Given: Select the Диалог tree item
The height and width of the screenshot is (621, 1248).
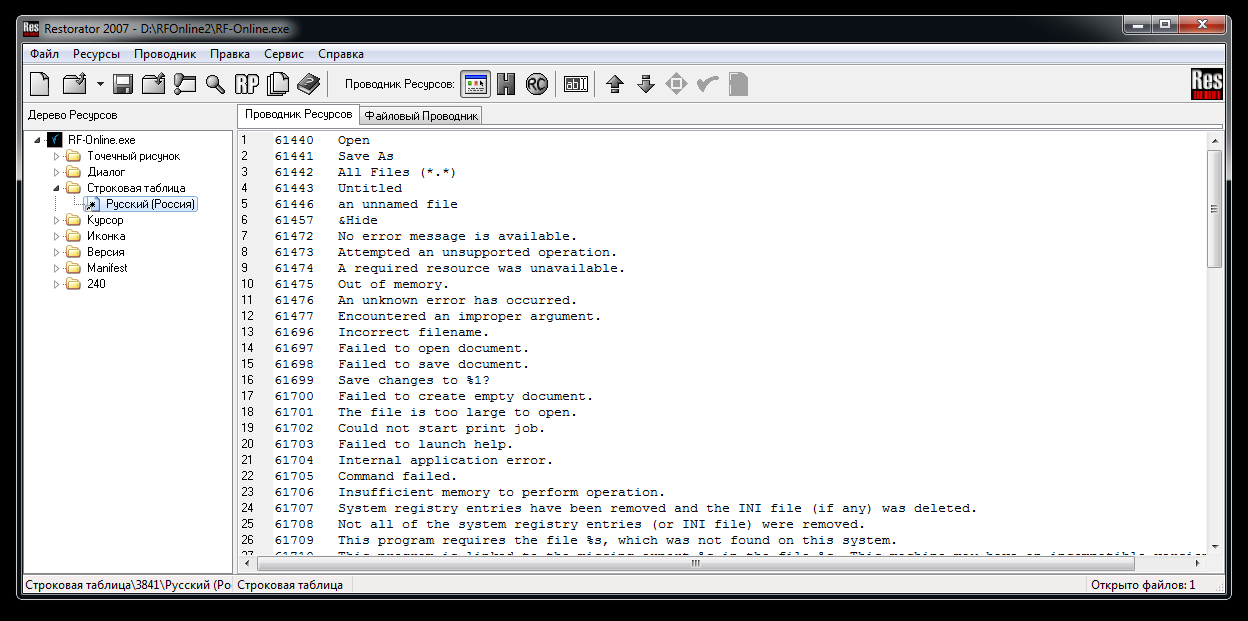Looking at the screenshot, I should click(x=106, y=172).
